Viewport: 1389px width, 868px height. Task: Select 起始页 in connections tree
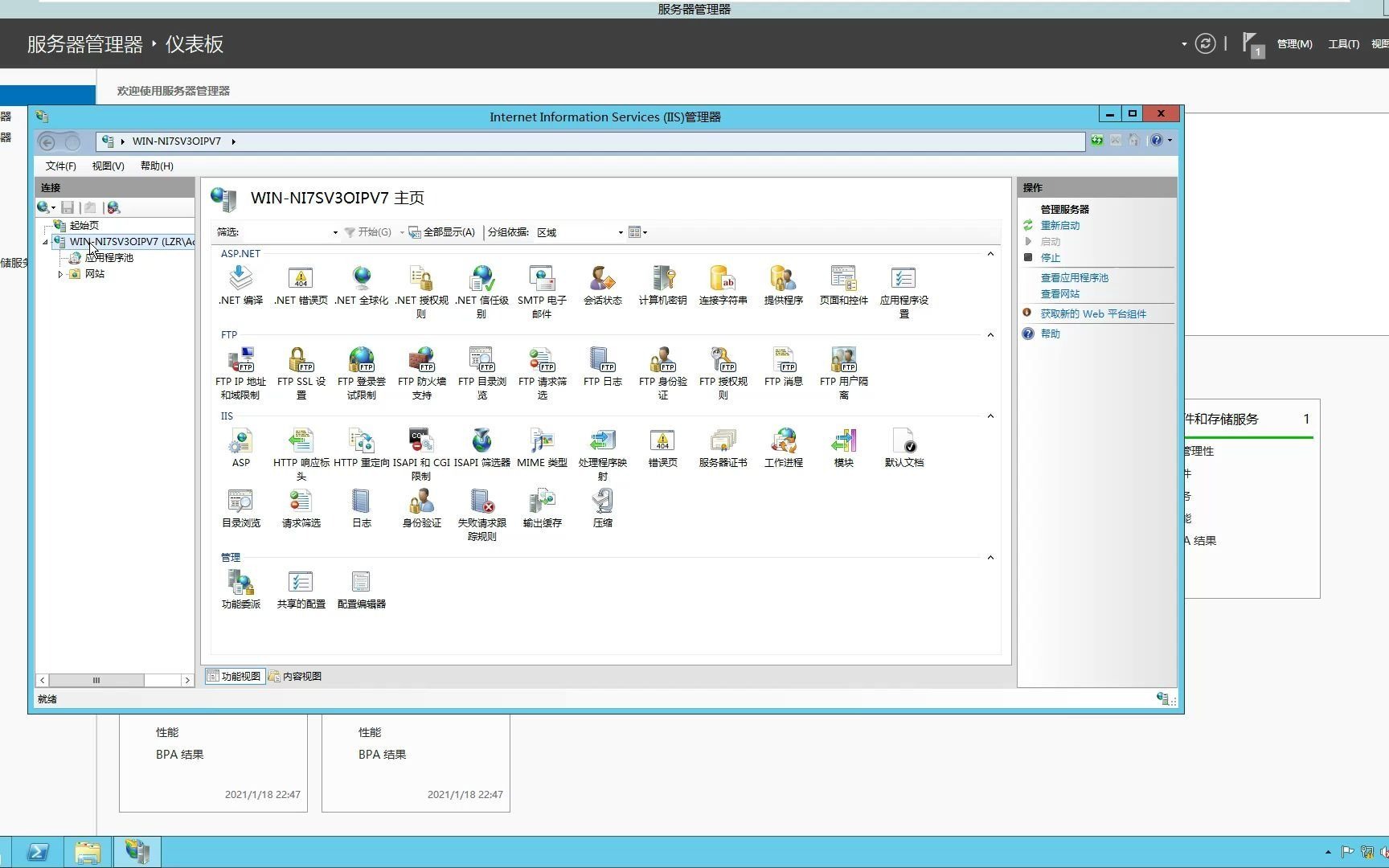pos(84,226)
